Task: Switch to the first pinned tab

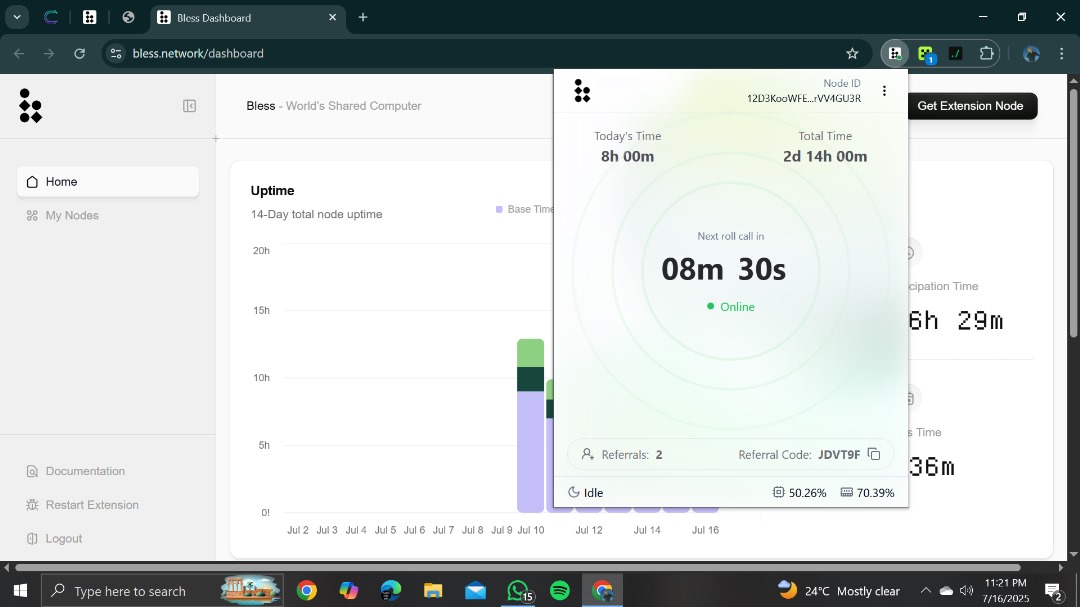Action: pyautogui.click(x=51, y=17)
